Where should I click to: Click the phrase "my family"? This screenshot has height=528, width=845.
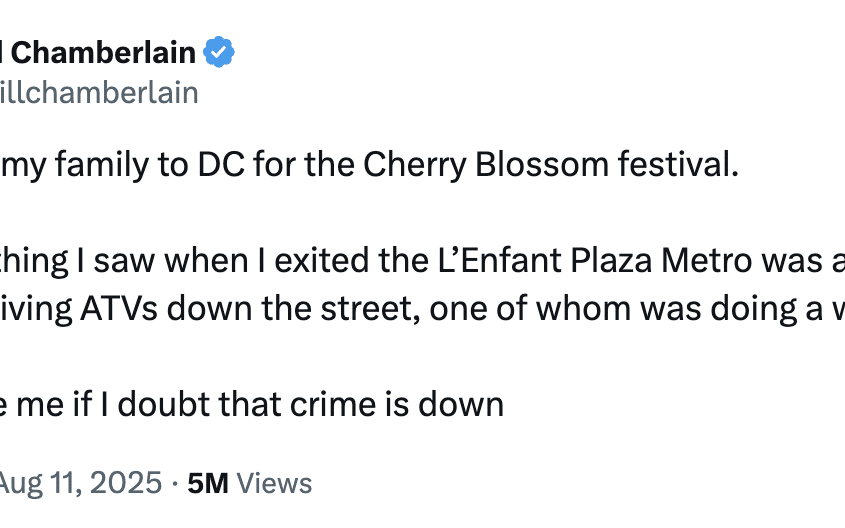(x=74, y=165)
